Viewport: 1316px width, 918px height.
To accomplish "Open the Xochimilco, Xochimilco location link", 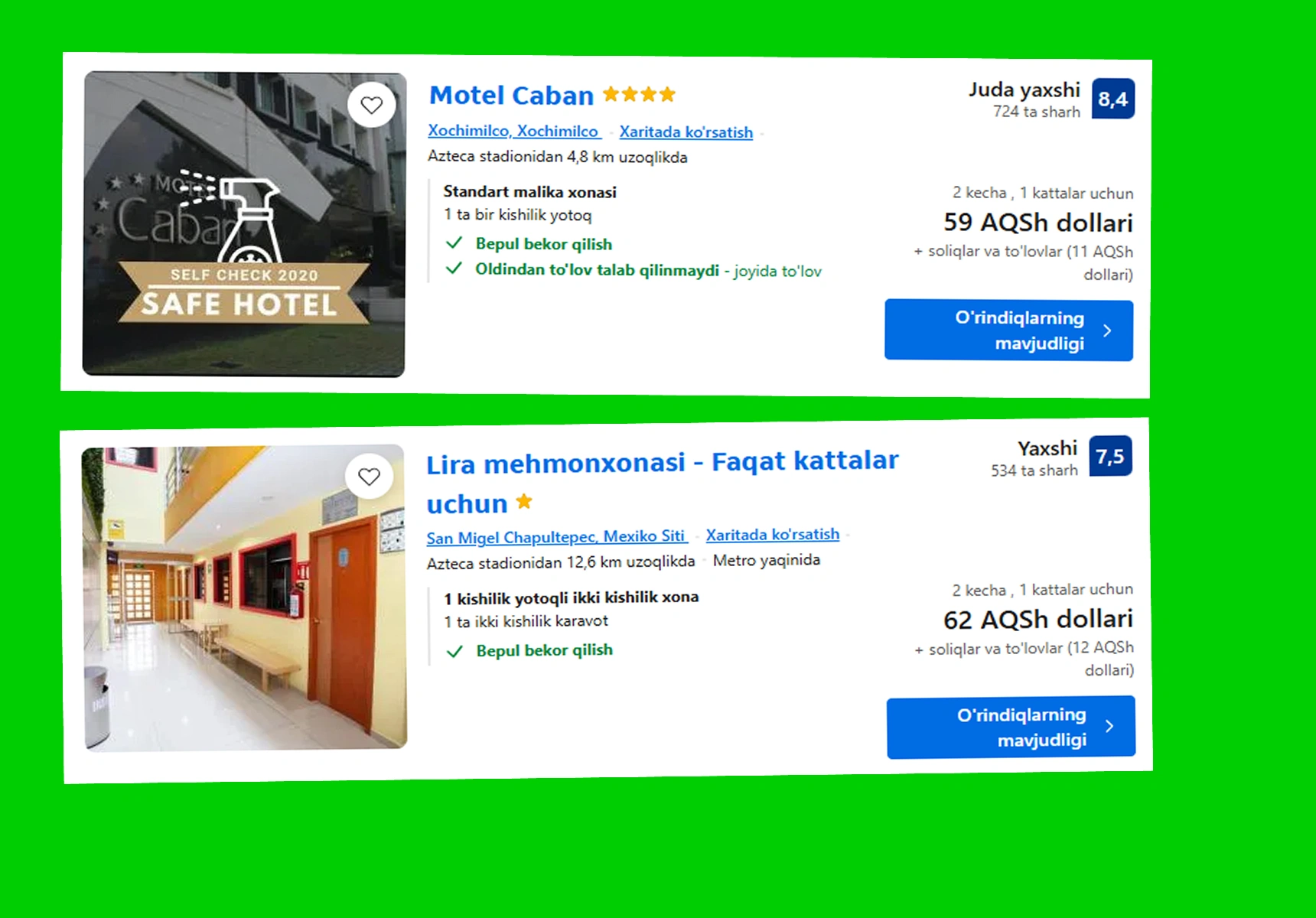I will [x=513, y=131].
